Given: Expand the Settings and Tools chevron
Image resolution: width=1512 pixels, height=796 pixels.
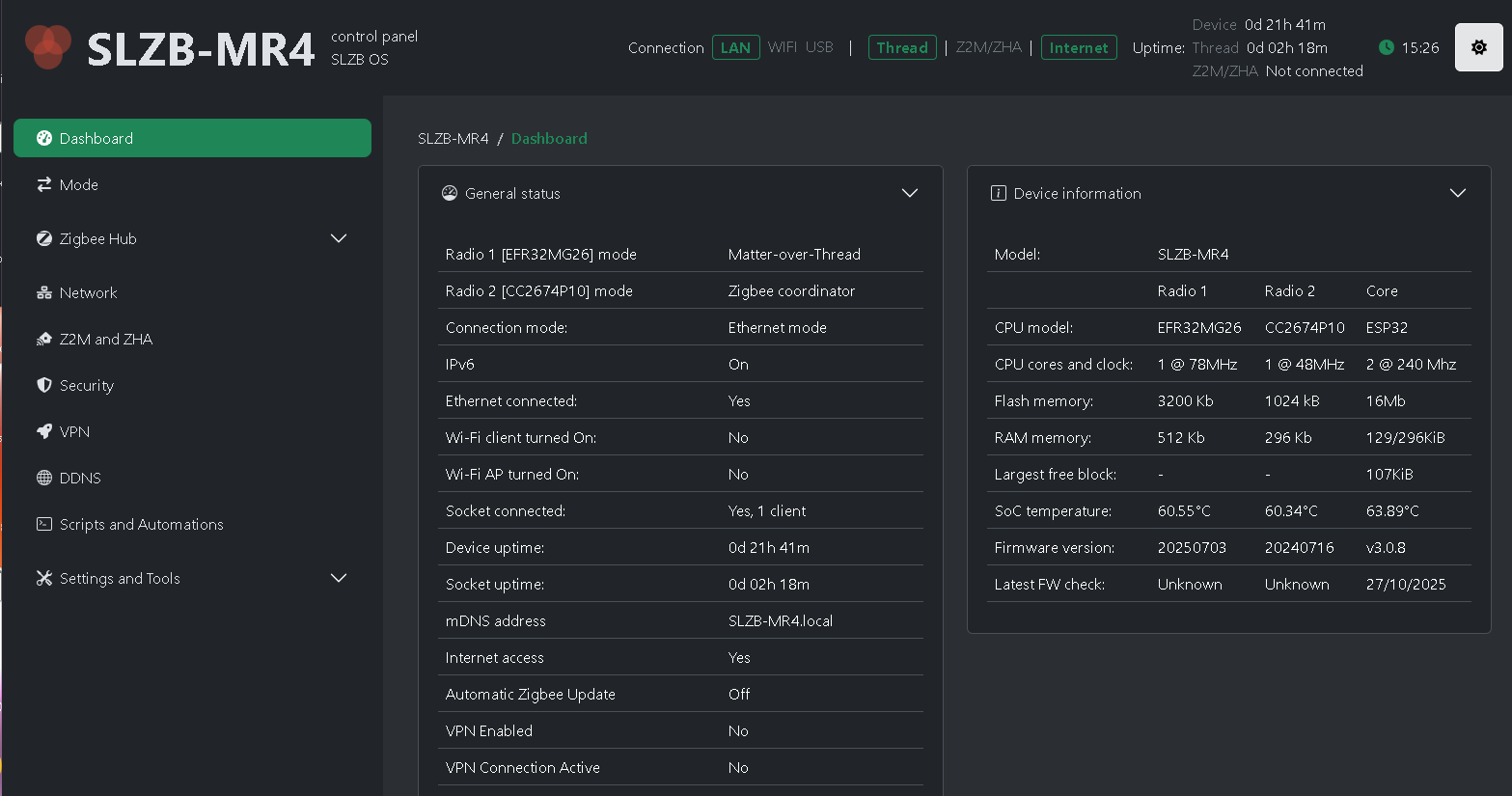Looking at the screenshot, I should tap(339, 578).
